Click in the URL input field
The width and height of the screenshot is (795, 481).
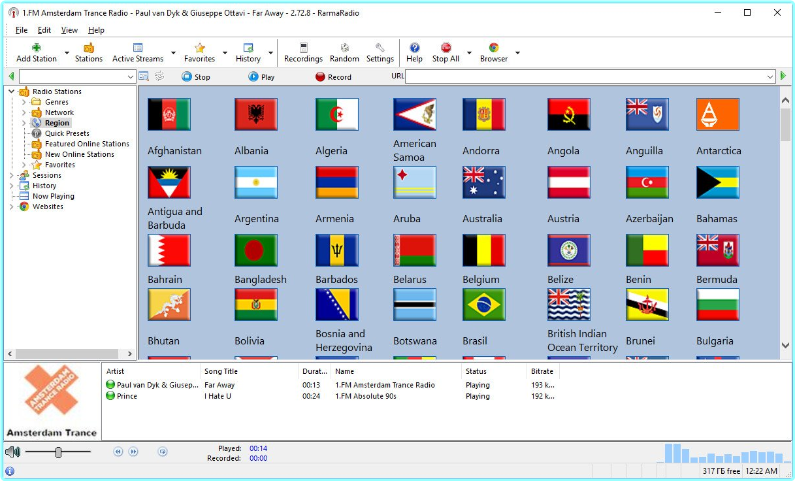585,77
